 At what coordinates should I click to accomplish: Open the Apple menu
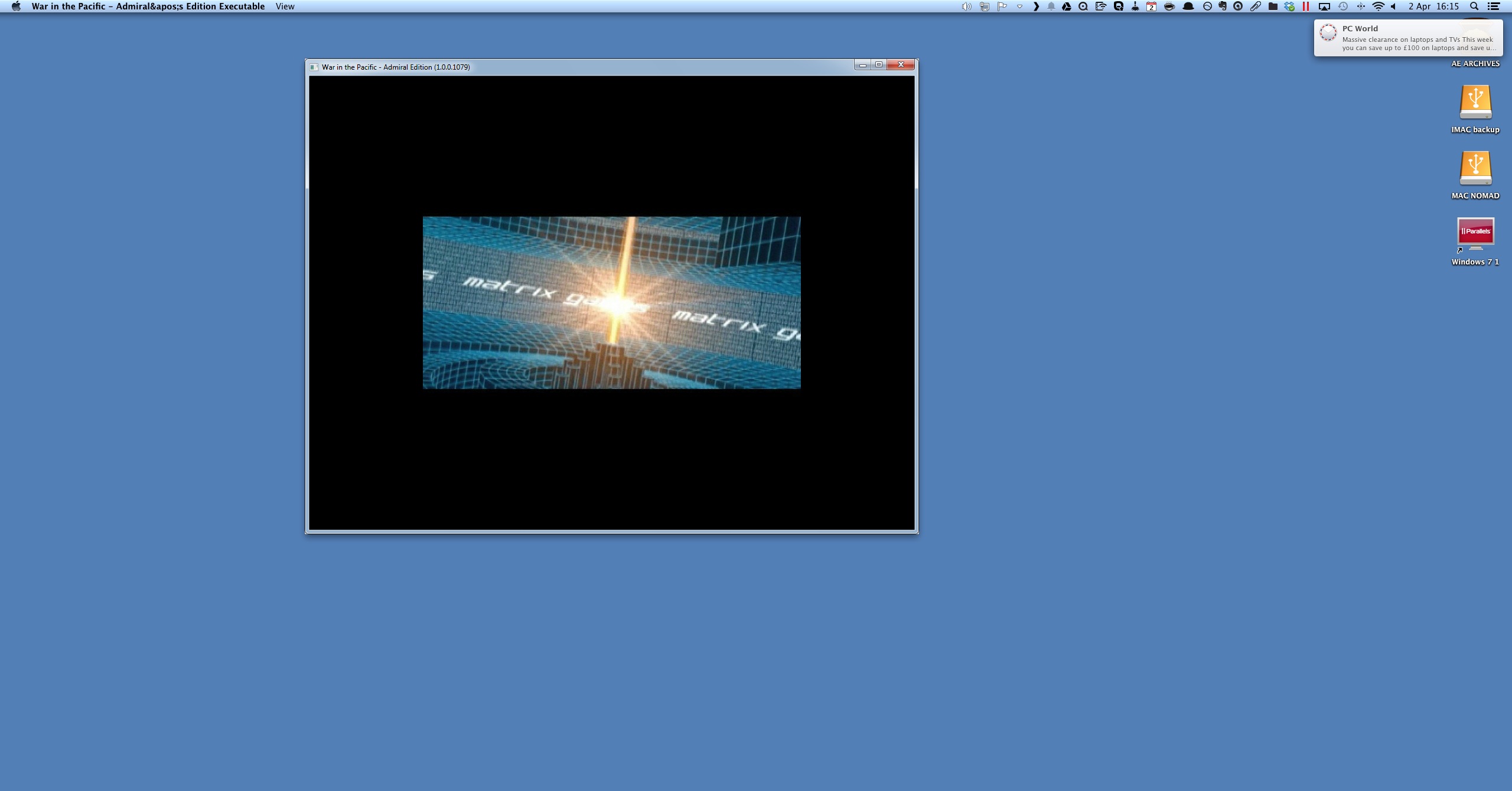pyautogui.click(x=16, y=6)
